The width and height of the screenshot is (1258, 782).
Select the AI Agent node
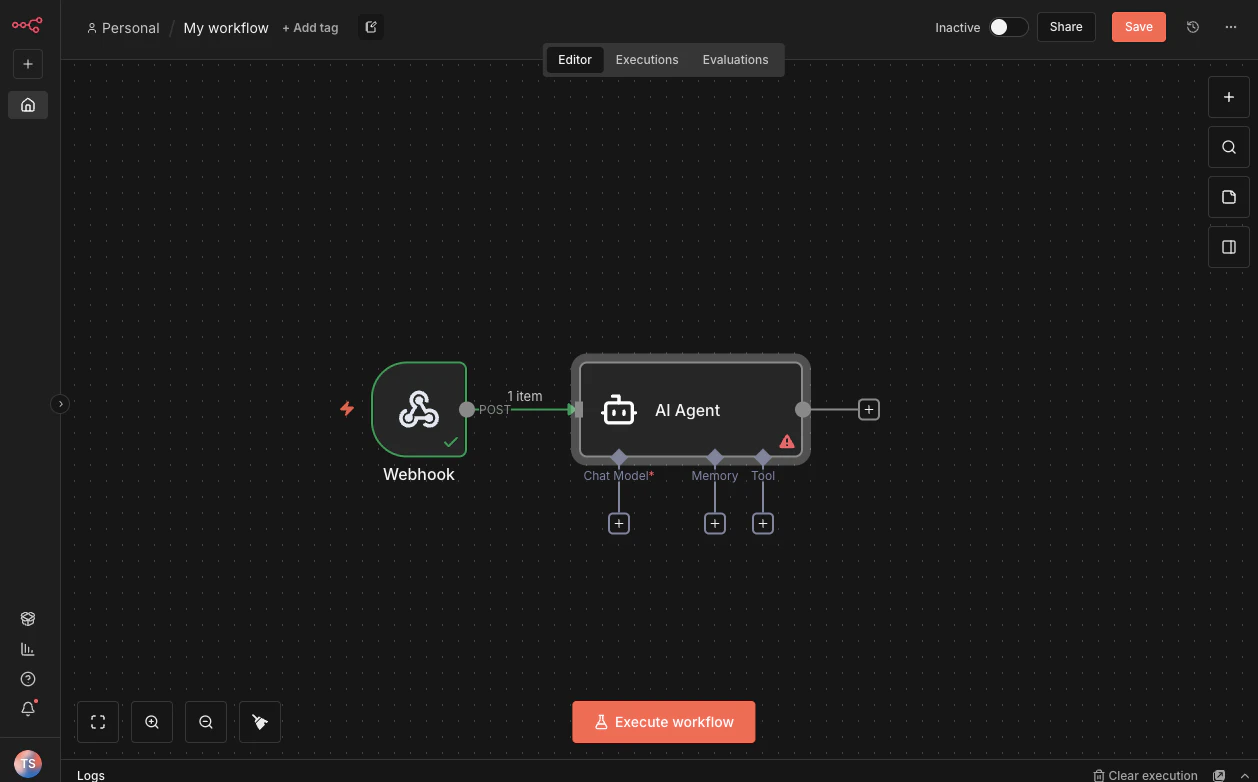691,409
